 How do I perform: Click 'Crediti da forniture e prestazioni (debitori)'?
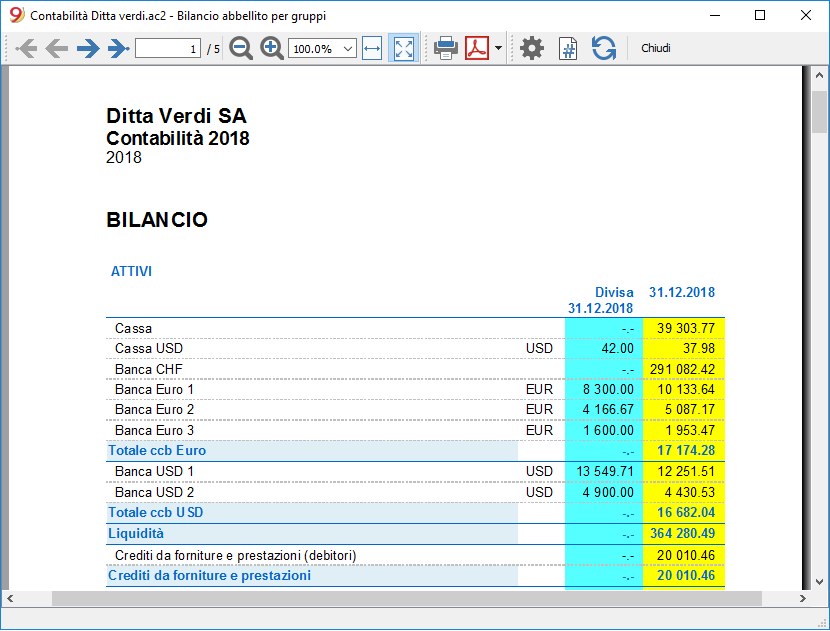tap(236, 555)
